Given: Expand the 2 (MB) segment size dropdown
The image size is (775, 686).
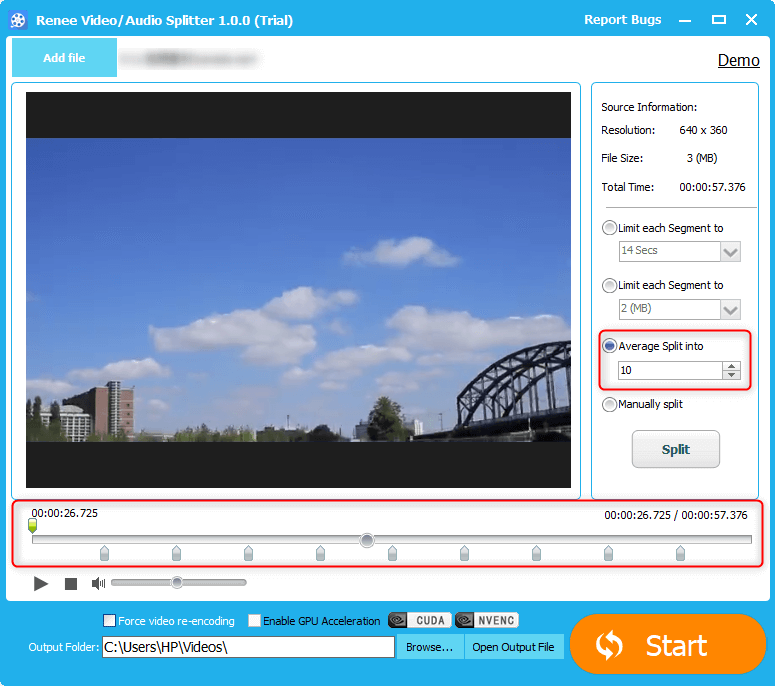Looking at the screenshot, I should pos(730,309).
